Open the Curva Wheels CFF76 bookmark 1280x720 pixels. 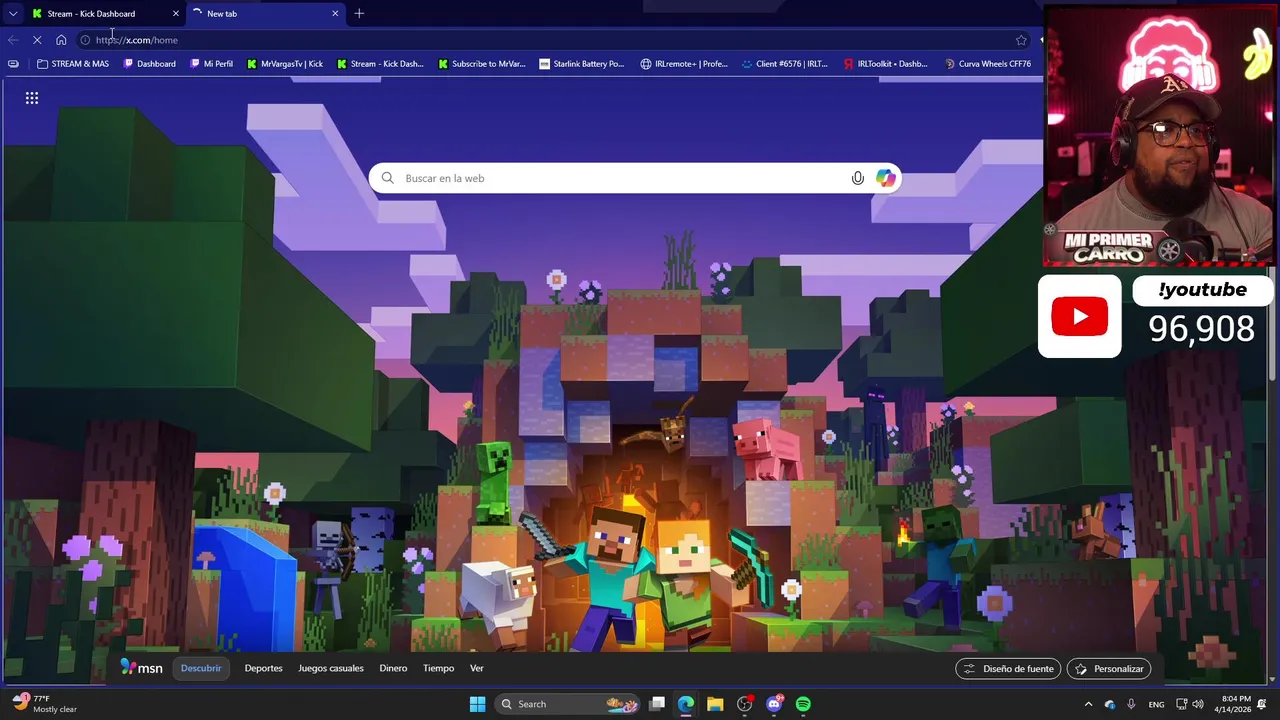tap(988, 64)
